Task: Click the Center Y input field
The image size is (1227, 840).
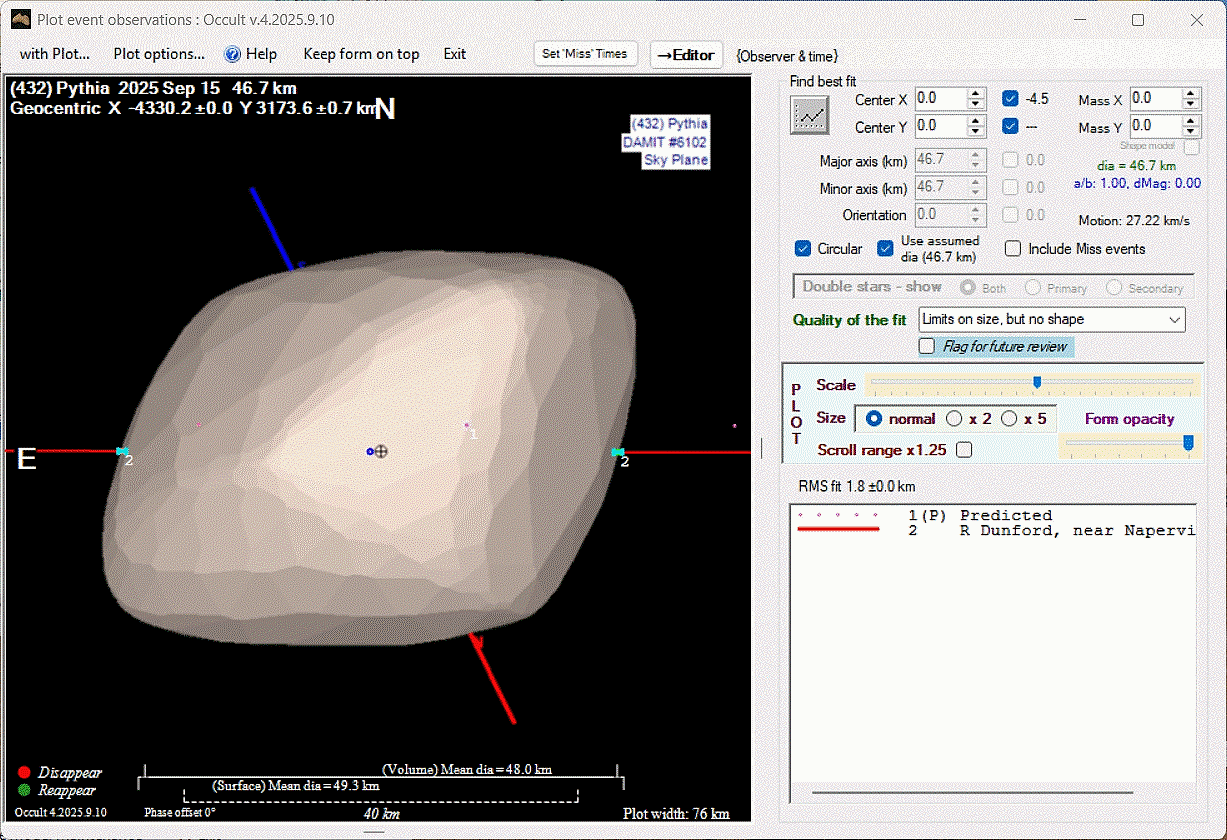Action: click(x=941, y=126)
